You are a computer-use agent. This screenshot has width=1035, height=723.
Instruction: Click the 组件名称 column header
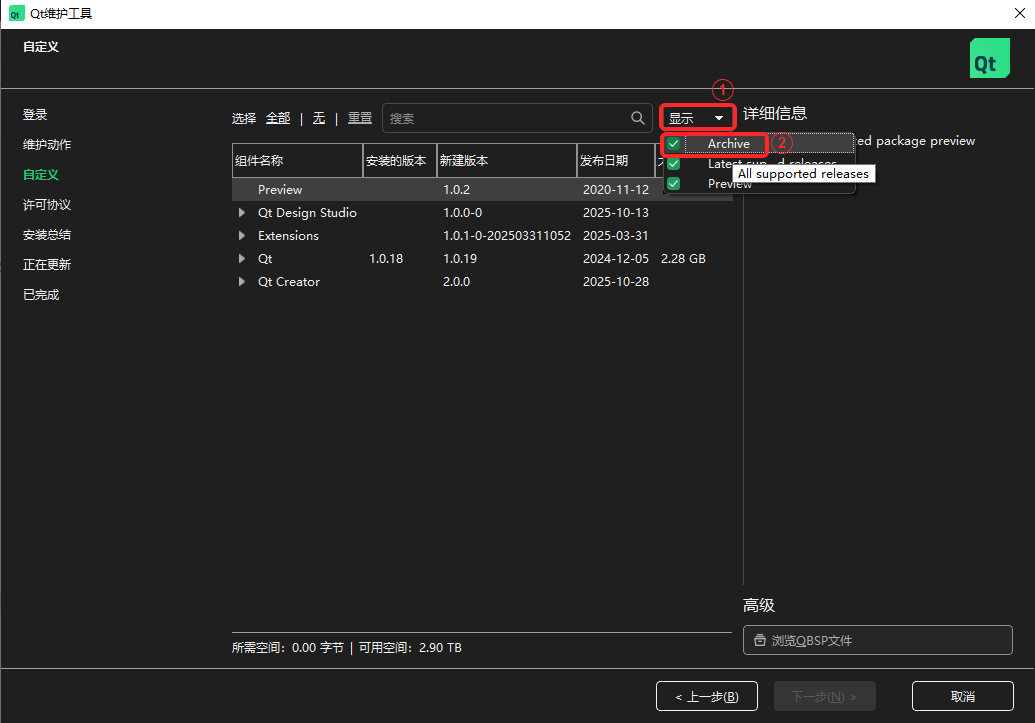tap(297, 160)
